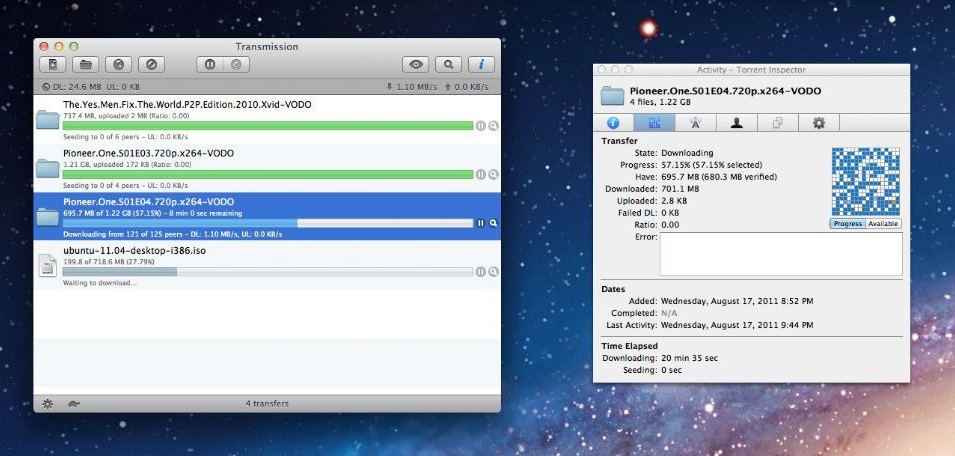Click The.Yes.Men folder icon in list

pyautogui.click(x=48, y=120)
